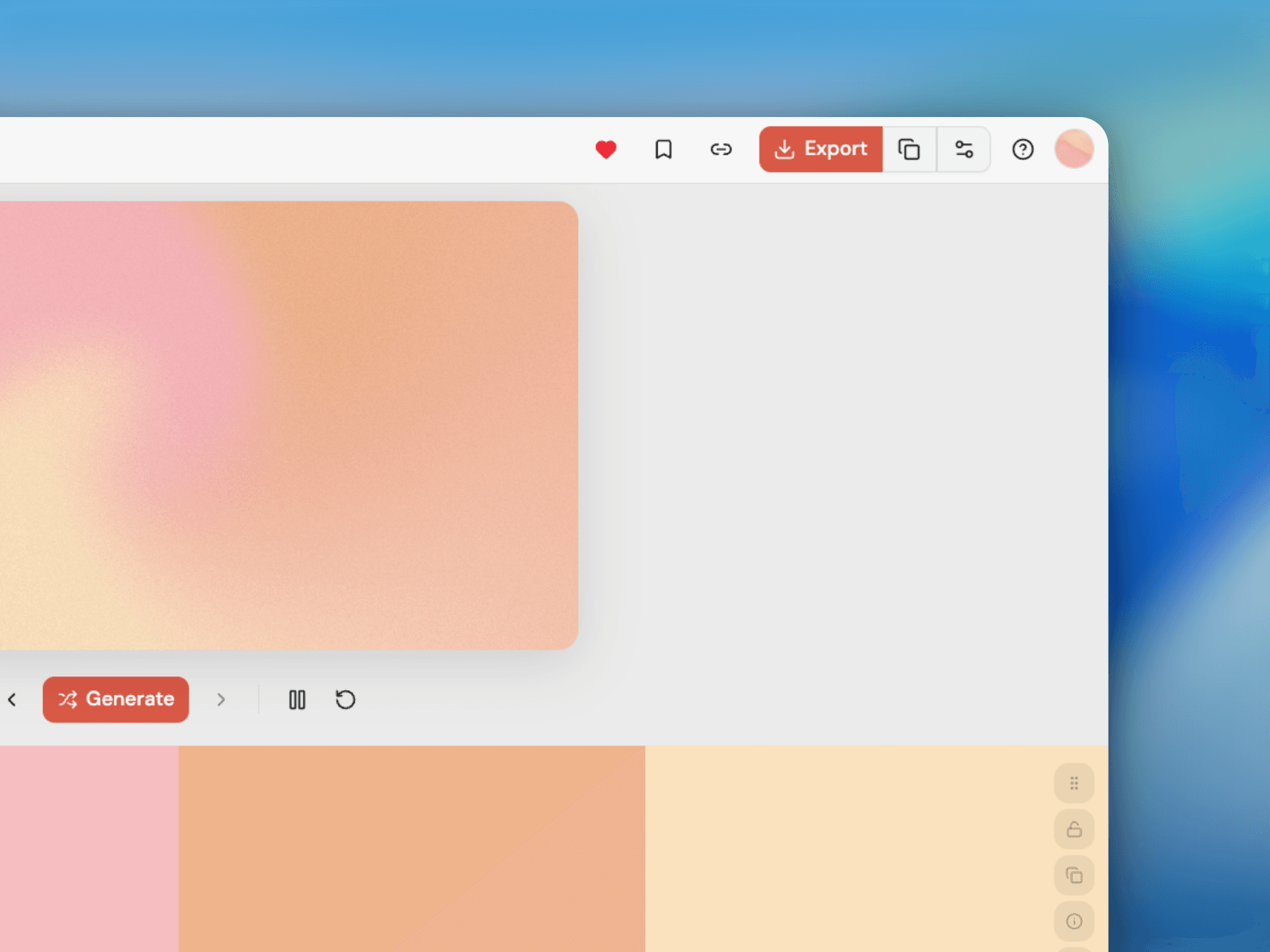Generate a new palette
The height and width of the screenshot is (952, 1270).
click(116, 699)
